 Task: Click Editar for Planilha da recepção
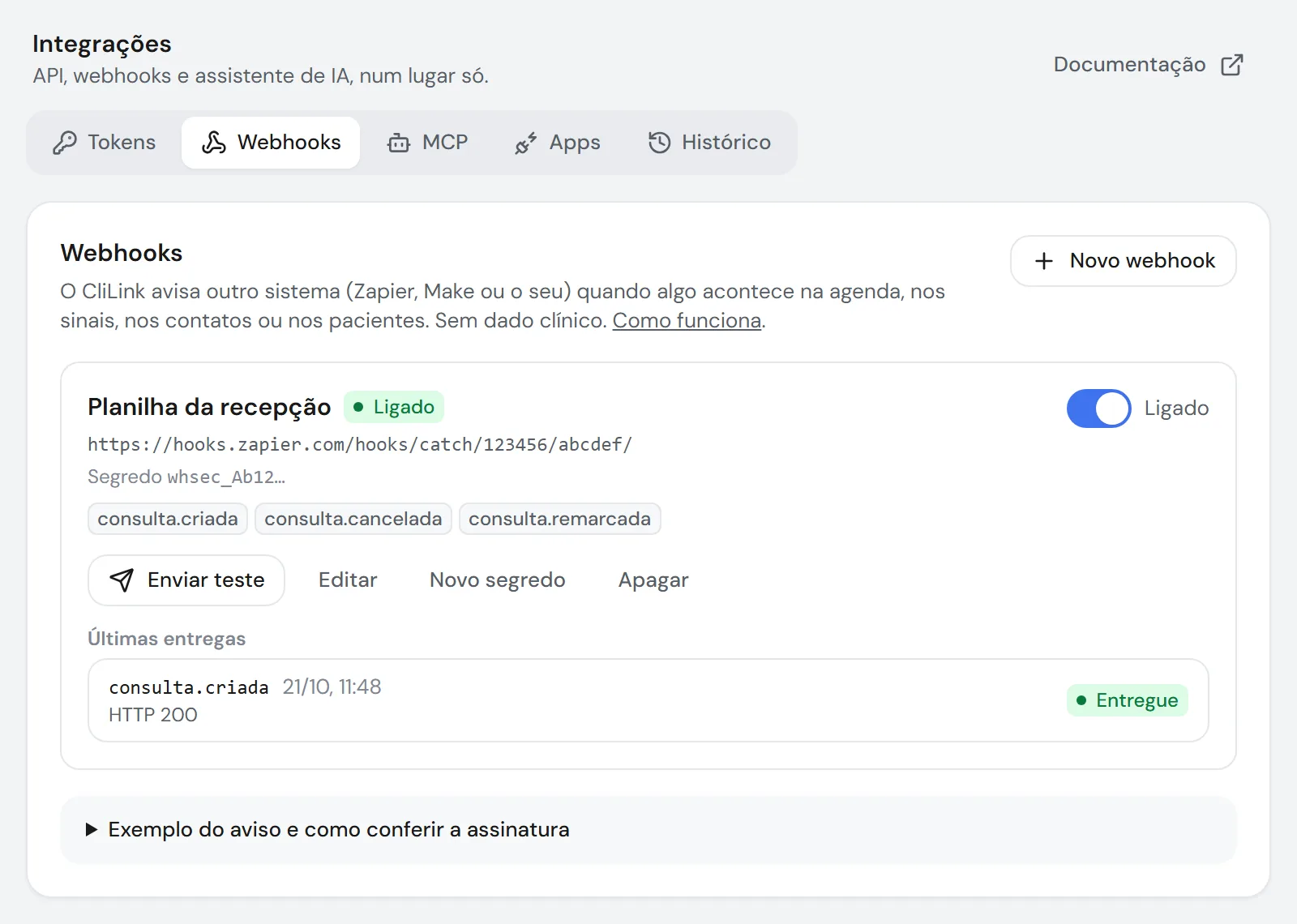(348, 580)
